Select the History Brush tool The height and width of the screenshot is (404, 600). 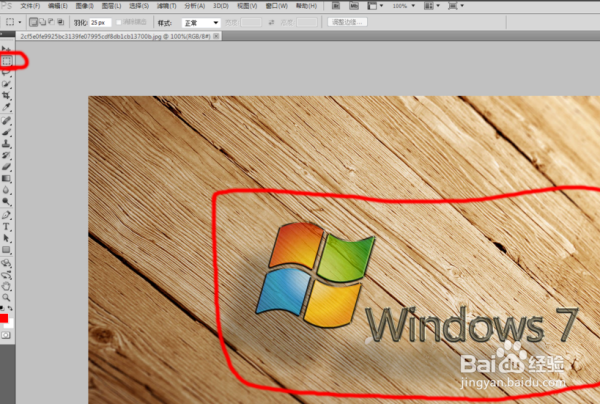pyautogui.click(x=6, y=155)
